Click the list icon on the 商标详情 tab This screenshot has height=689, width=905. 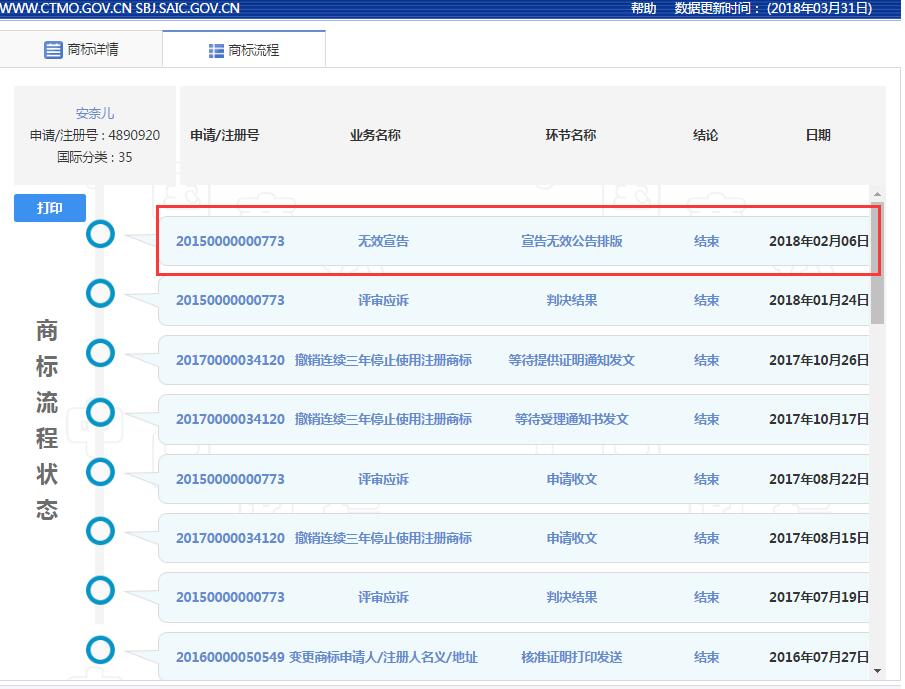point(54,48)
